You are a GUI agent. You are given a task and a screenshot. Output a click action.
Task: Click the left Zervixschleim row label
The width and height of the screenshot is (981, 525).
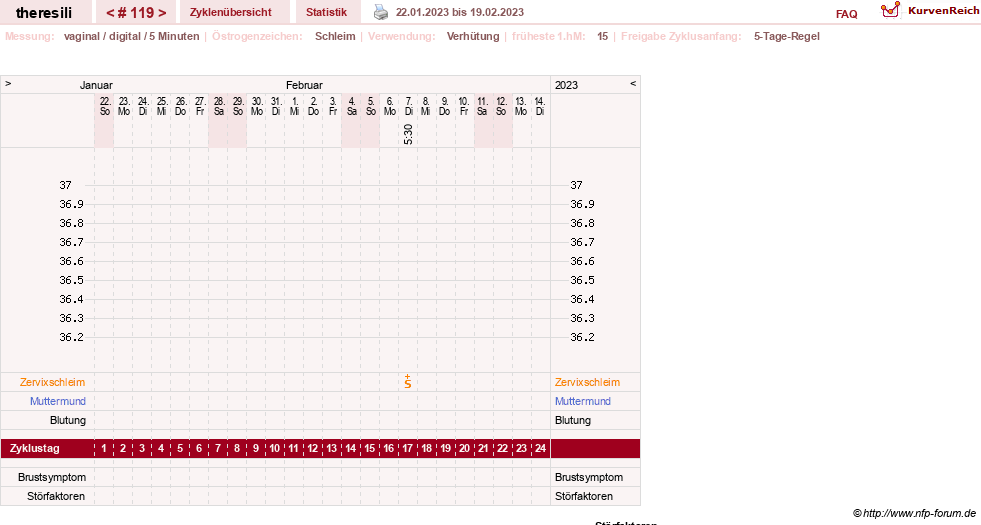[x=53, y=382]
